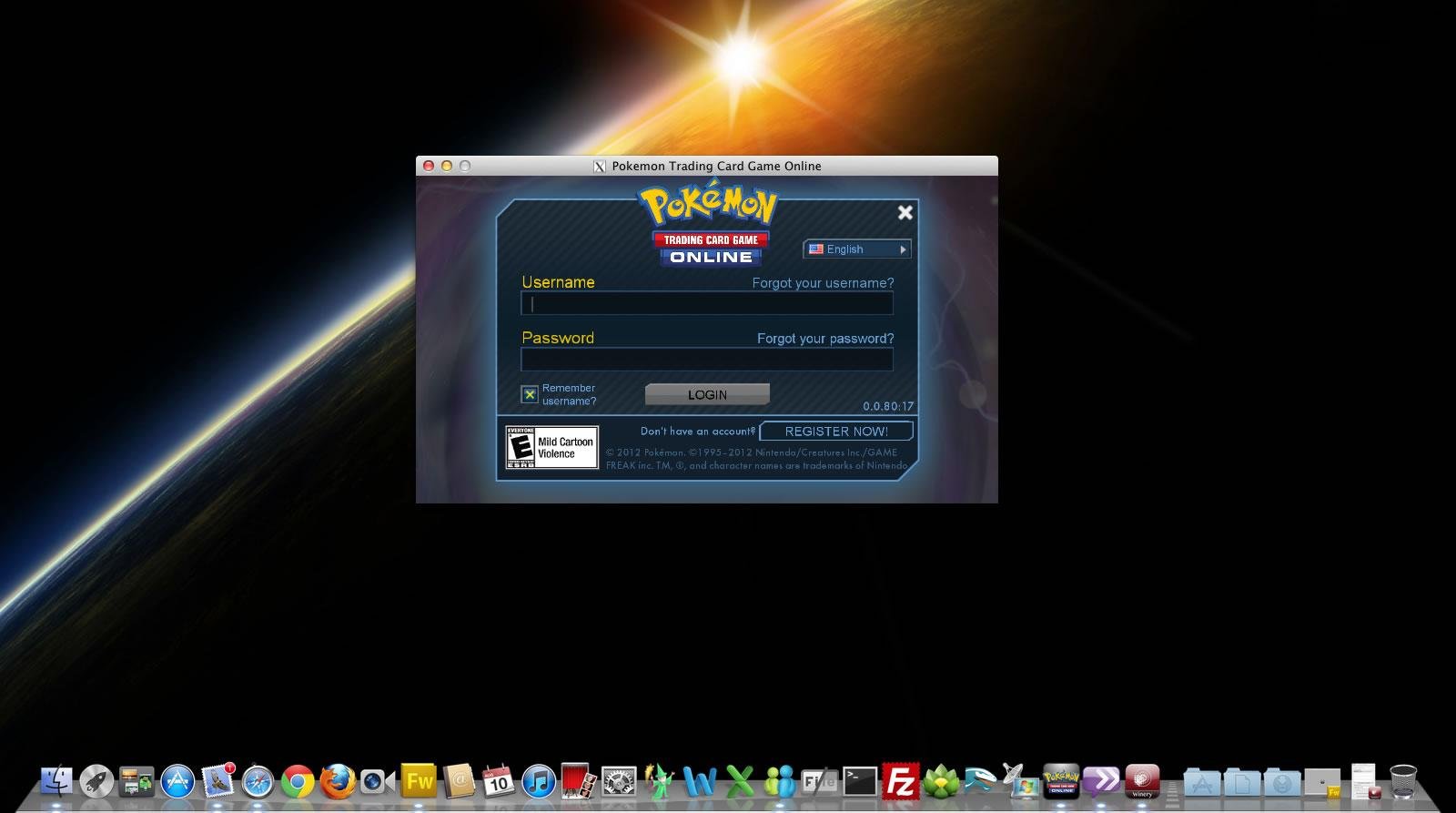Launch the Winery app from the Dock
The image size is (1456, 813).
1142,781
